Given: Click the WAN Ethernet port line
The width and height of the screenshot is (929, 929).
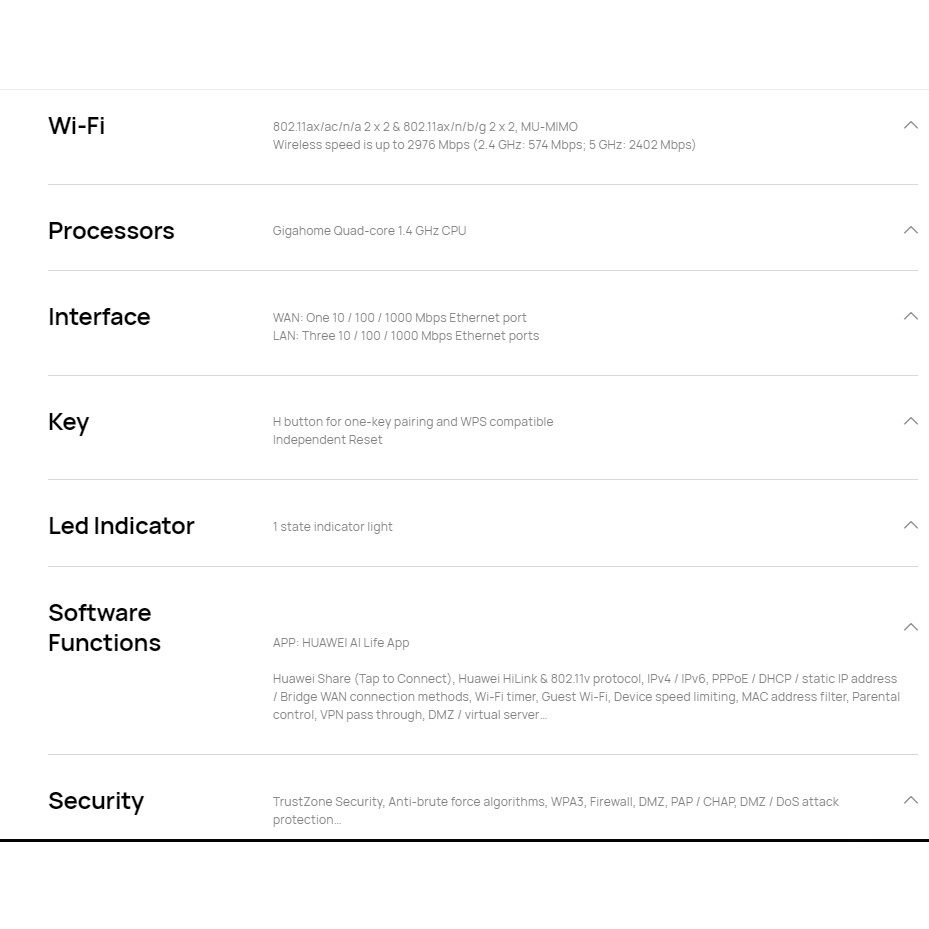Looking at the screenshot, I should tap(399, 318).
